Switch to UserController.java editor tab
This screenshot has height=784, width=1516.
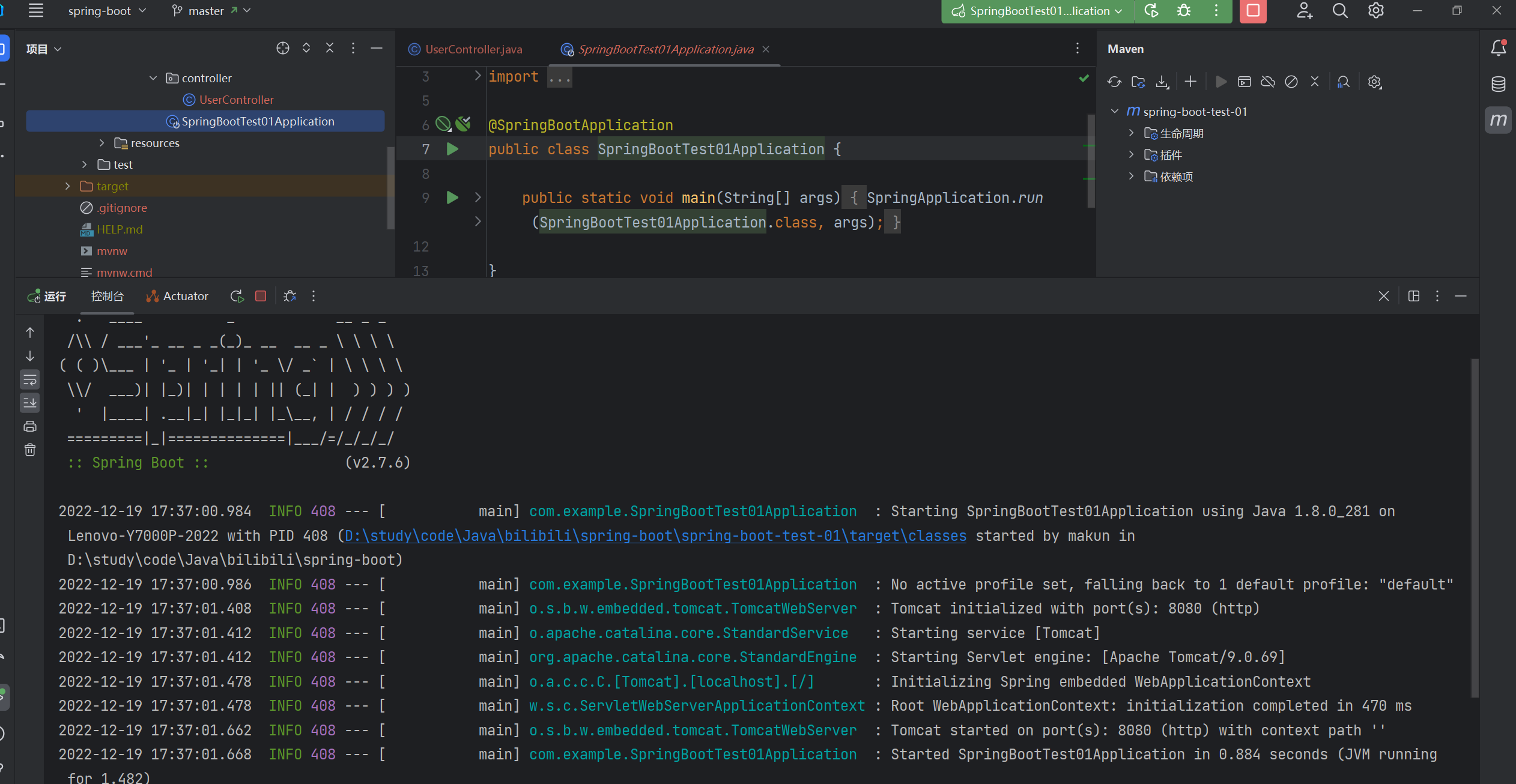pyautogui.click(x=466, y=49)
